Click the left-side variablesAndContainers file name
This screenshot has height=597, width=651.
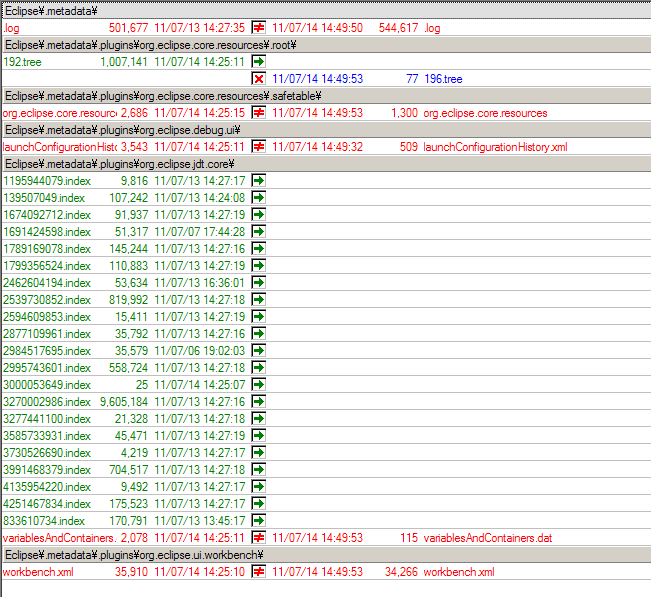(x=60, y=538)
